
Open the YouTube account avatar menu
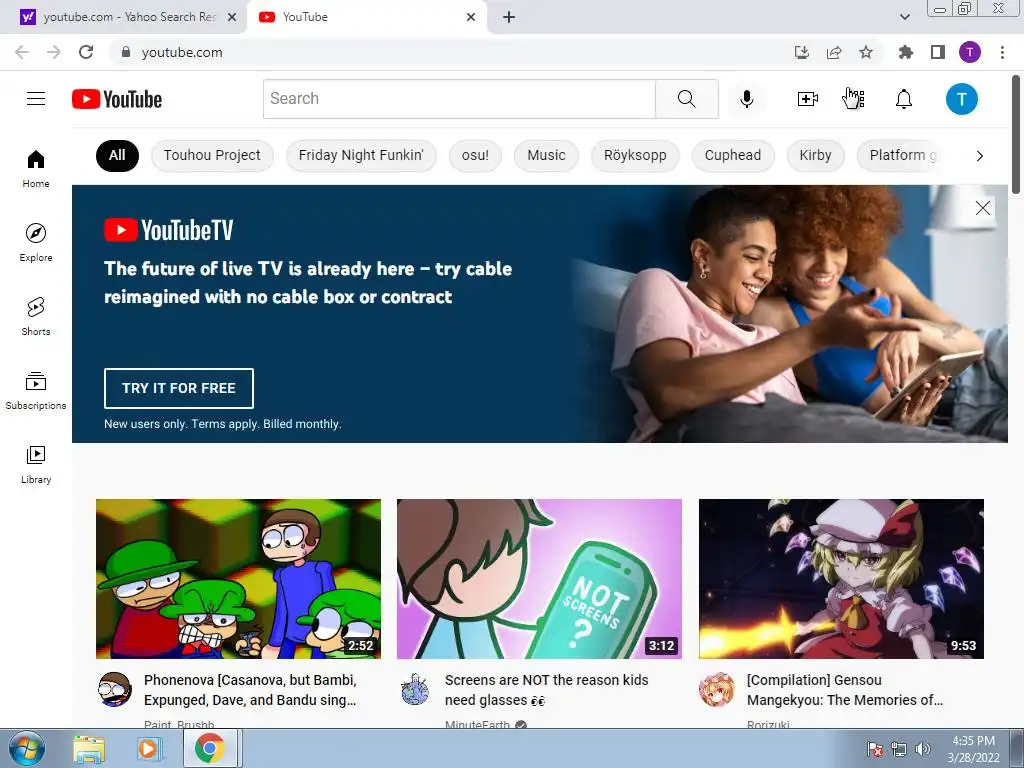coord(961,99)
